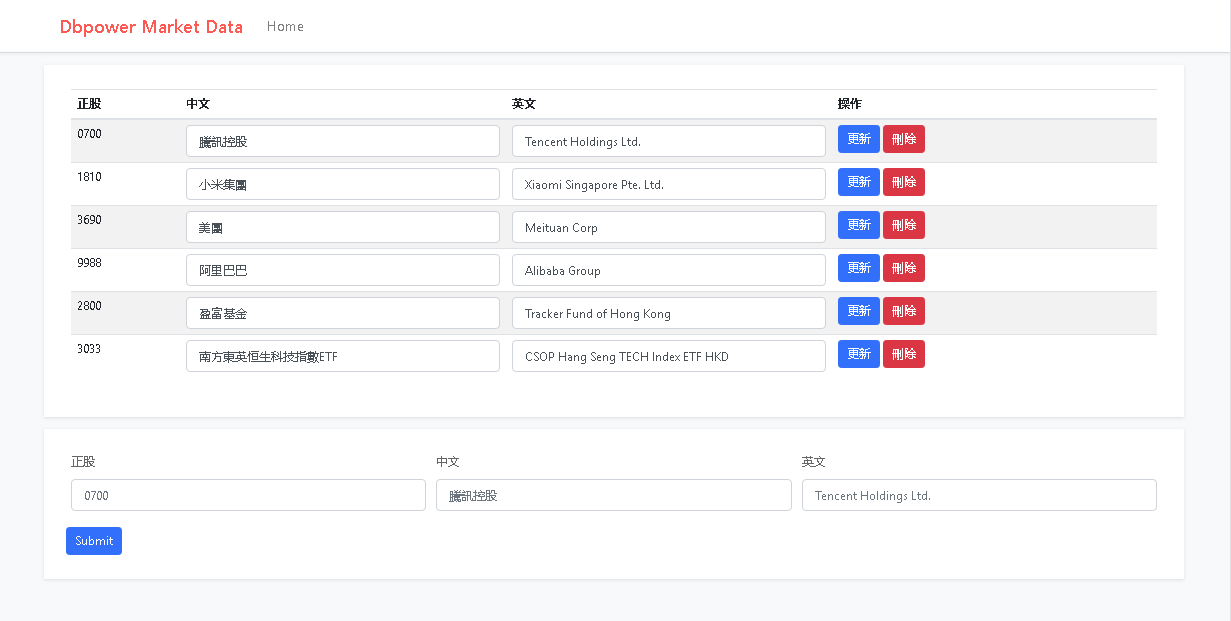This screenshot has width=1231, height=621.
Task: Delete the 3033 CSOP ETF row
Action: coord(904,354)
